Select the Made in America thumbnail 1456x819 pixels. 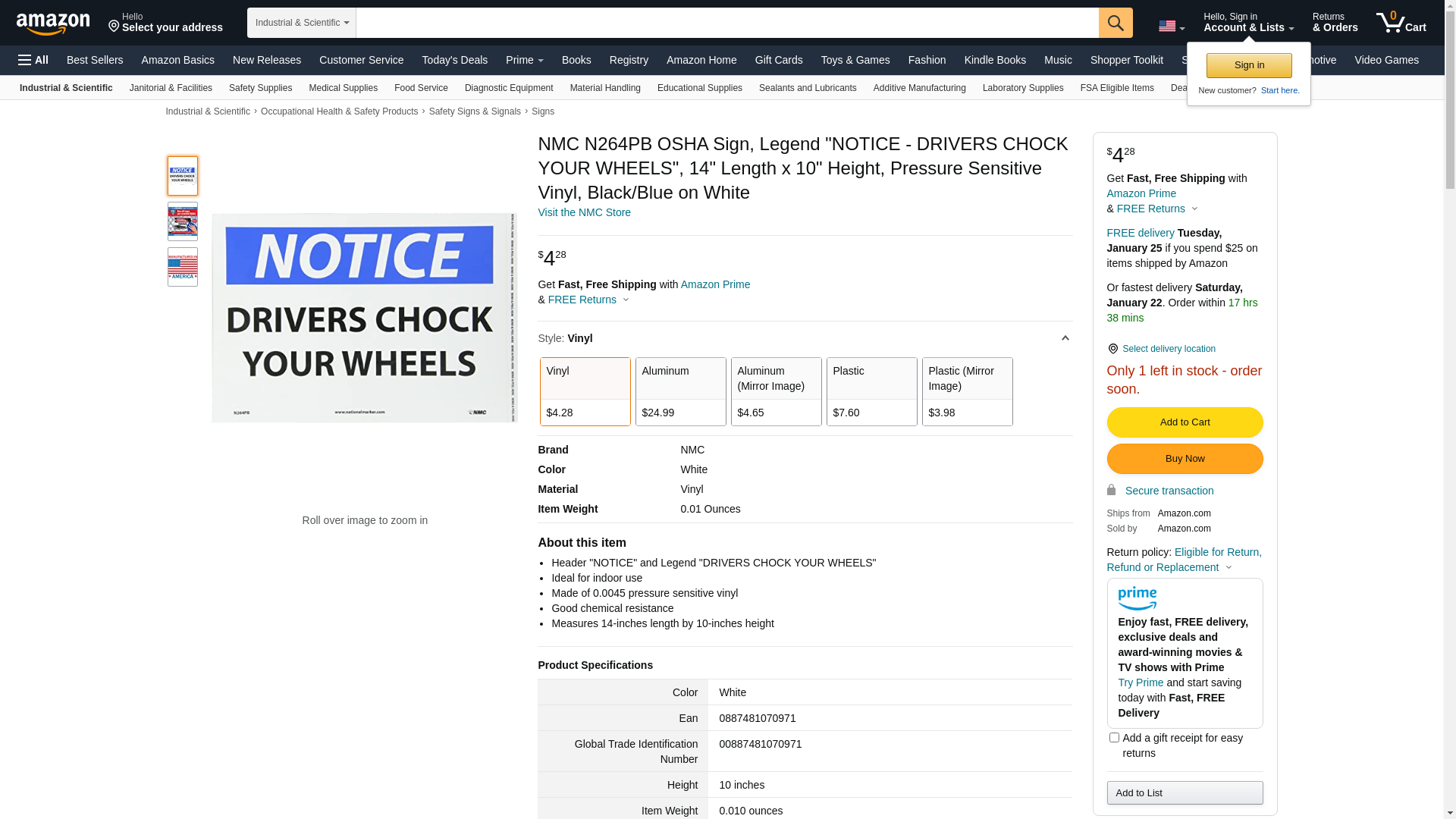(x=183, y=267)
